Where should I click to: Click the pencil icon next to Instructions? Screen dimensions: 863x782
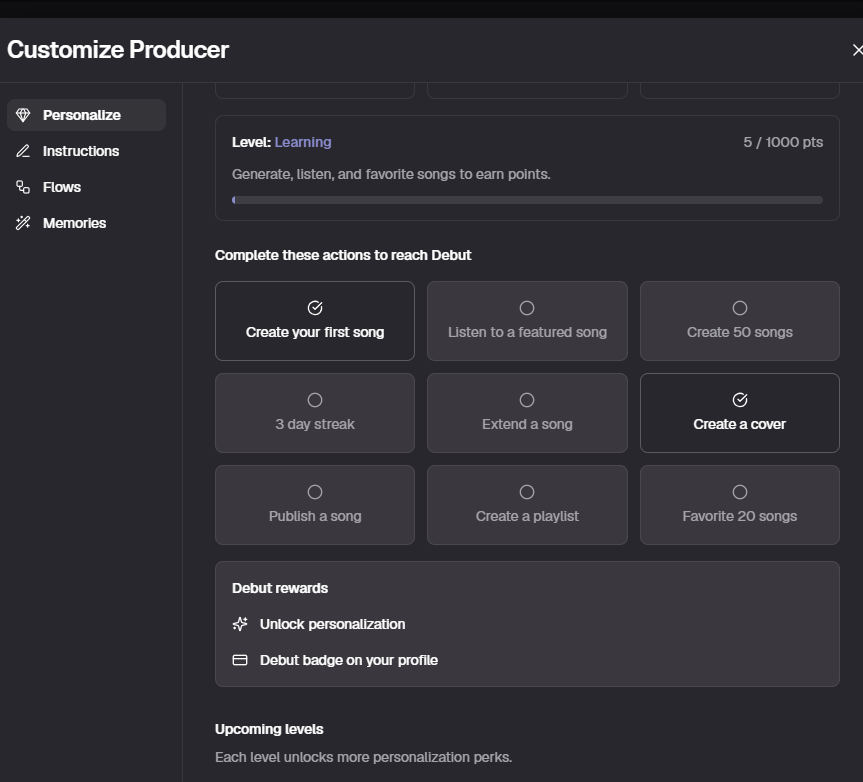[23, 150]
